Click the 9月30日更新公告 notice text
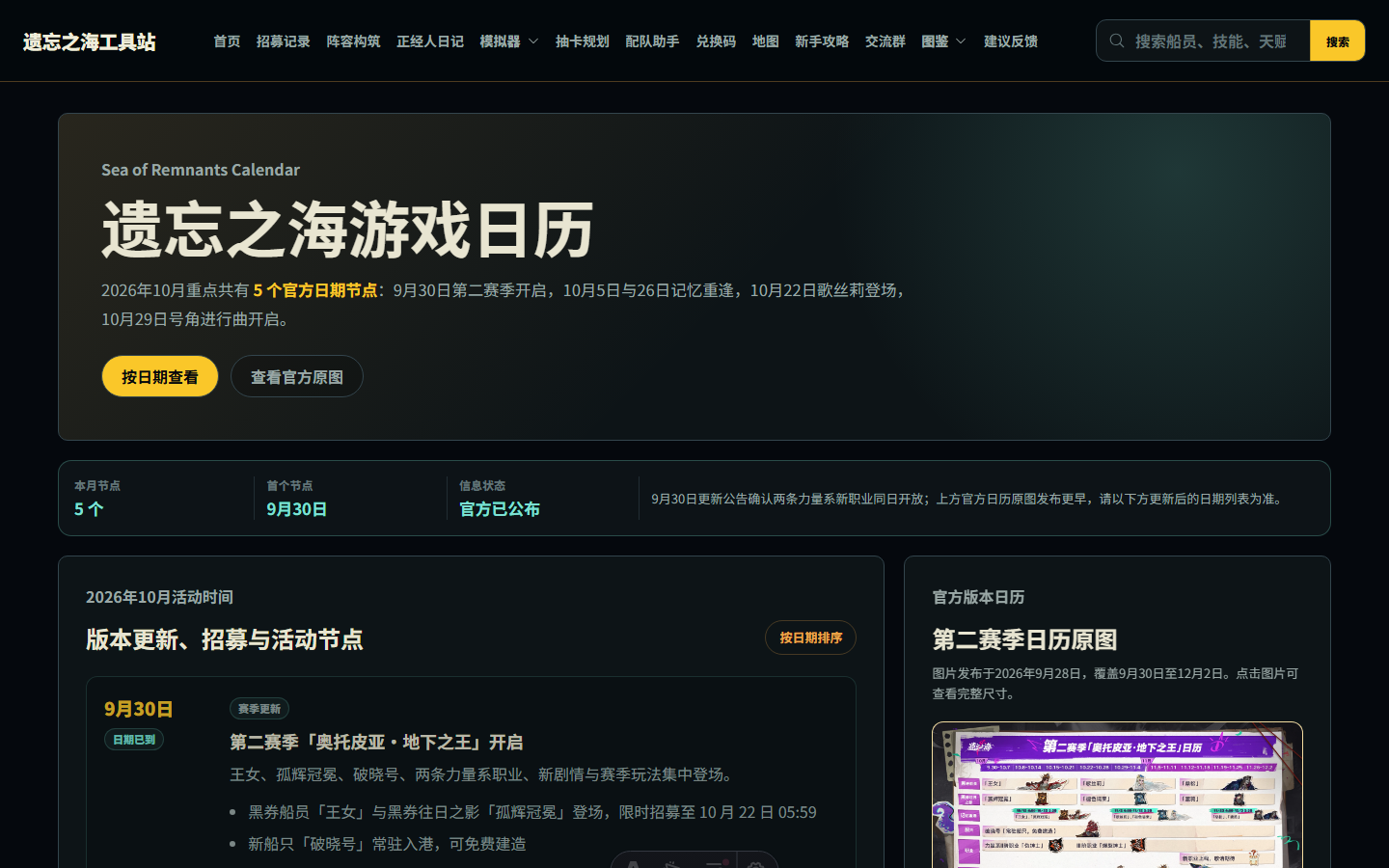Image resolution: width=1389 pixels, height=868 pixels. (x=969, y=499)
